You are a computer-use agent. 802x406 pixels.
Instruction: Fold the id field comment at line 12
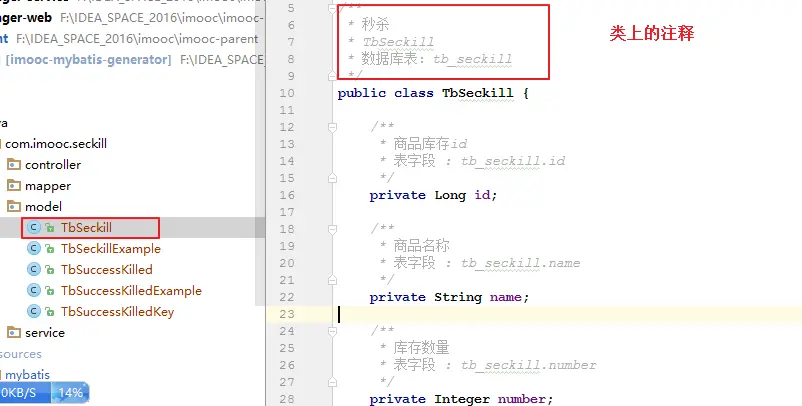tap(332, 127)
